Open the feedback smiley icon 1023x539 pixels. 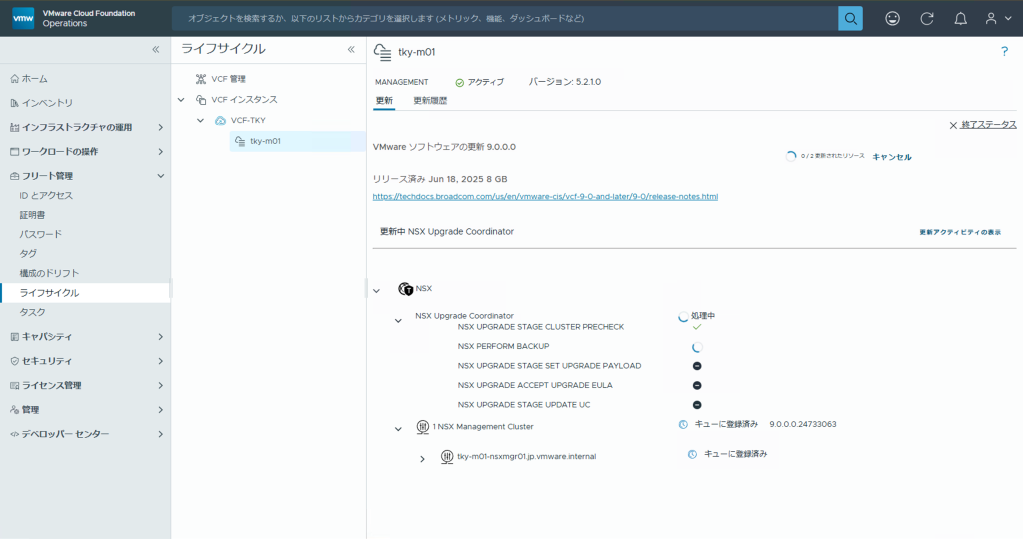893,18
